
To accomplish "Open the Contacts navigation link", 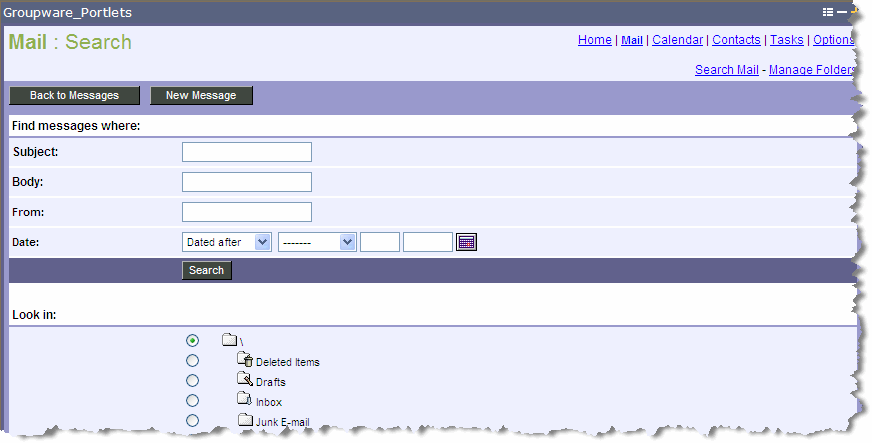I will click(x=736, y=40).
